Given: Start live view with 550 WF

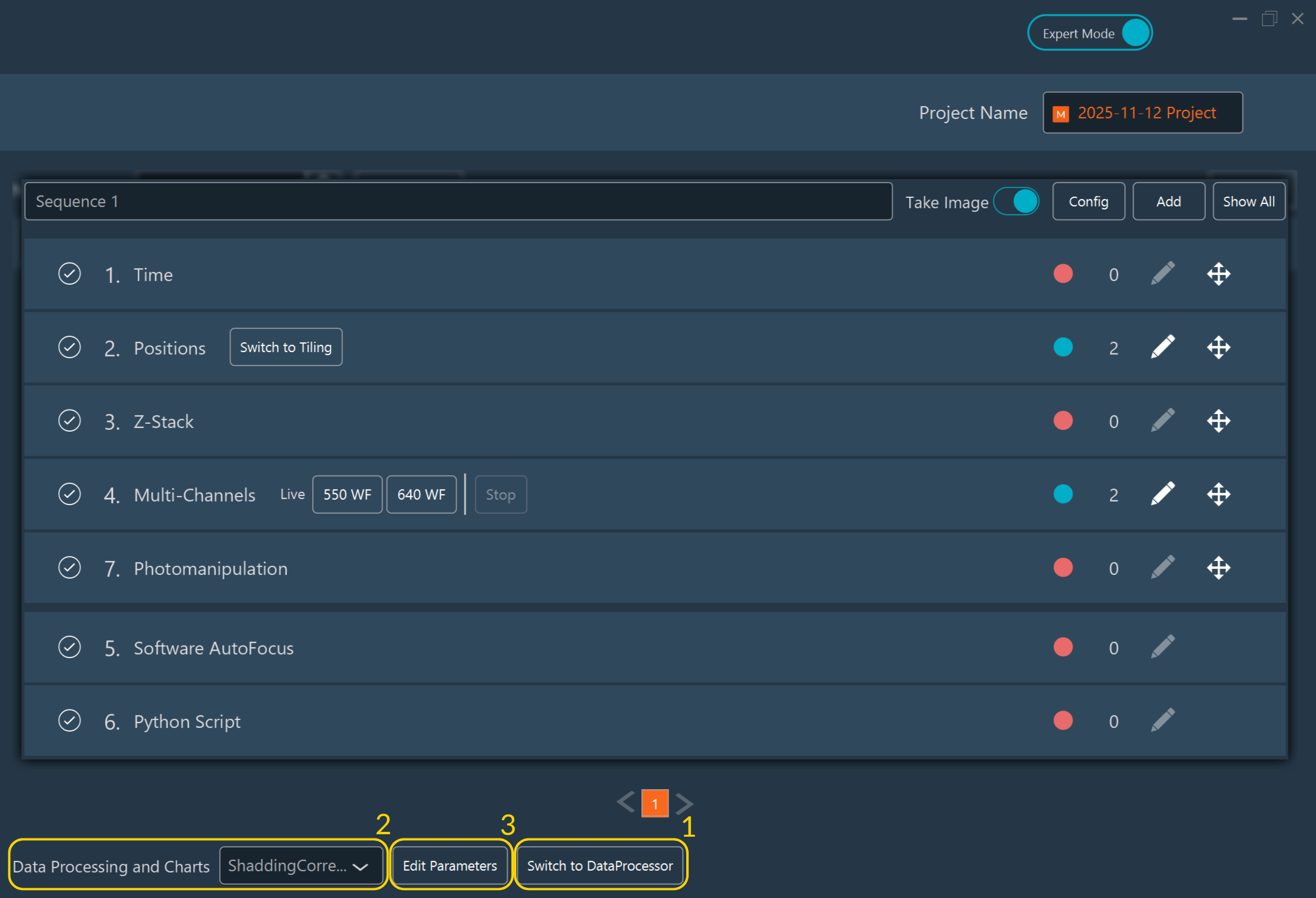Looking at the screenshot, I should pyautogui.click(x=347, y=494).
